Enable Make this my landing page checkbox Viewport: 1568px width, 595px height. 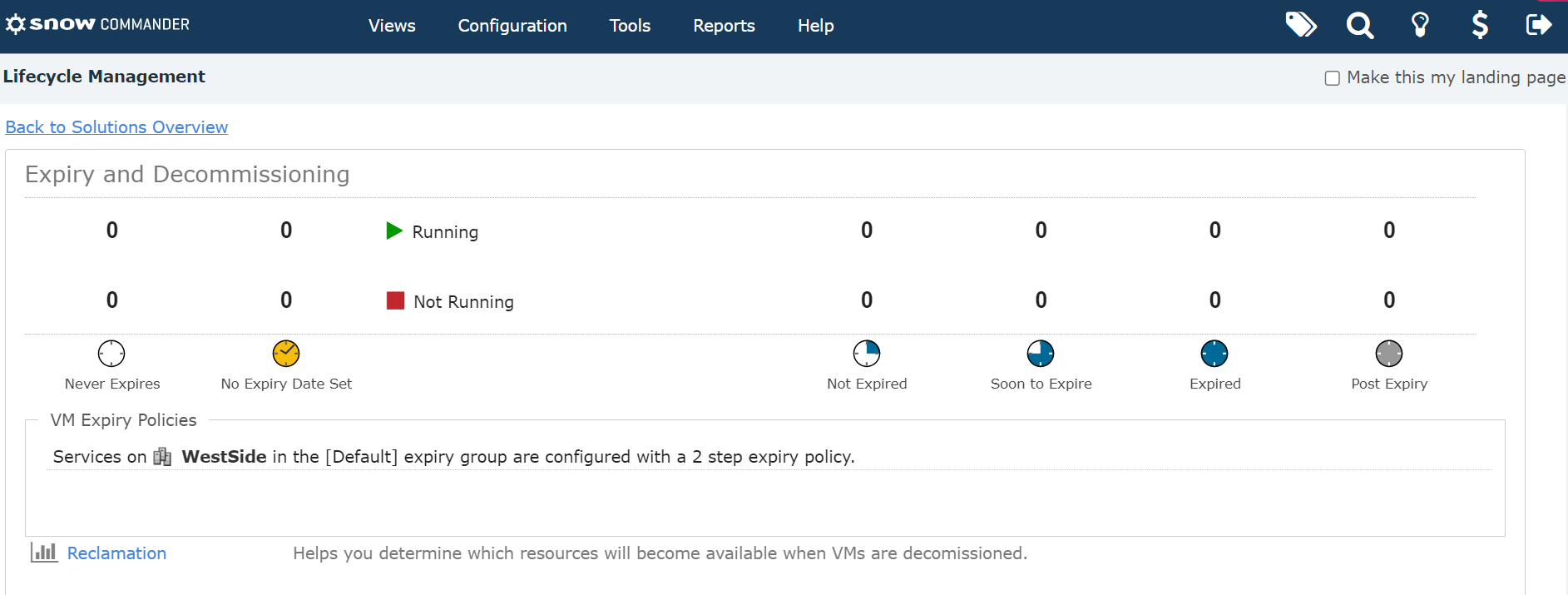pyautogui.click(x=1333, y=78)
